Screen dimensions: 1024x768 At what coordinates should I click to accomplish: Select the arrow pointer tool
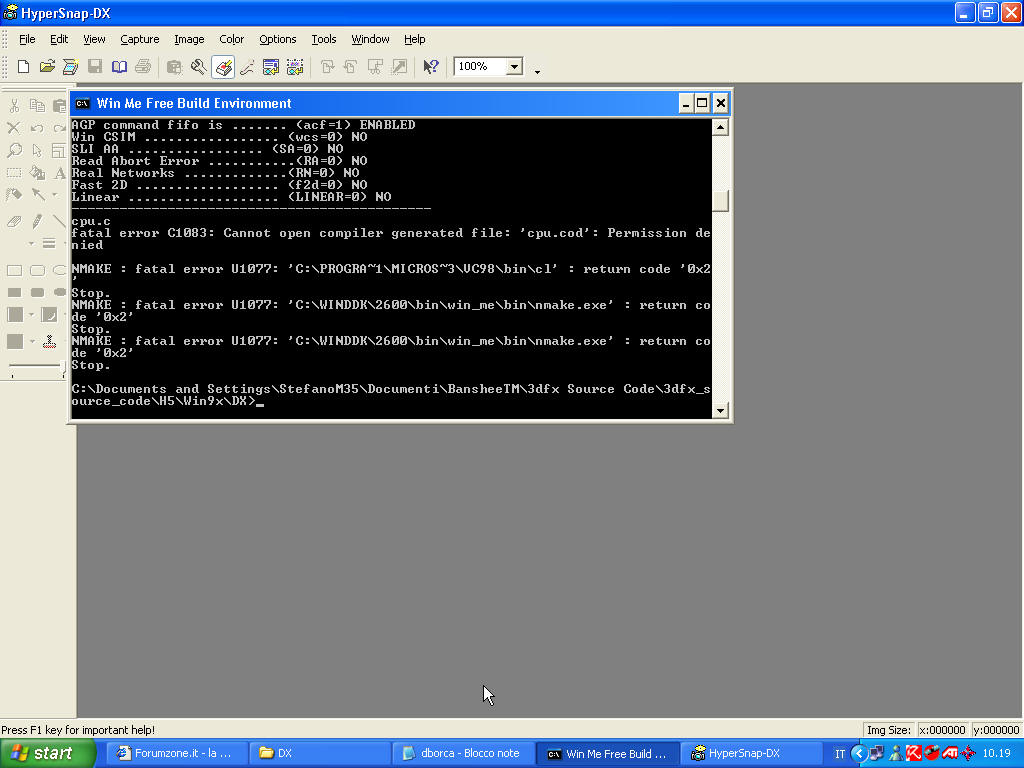click(37, 151)
